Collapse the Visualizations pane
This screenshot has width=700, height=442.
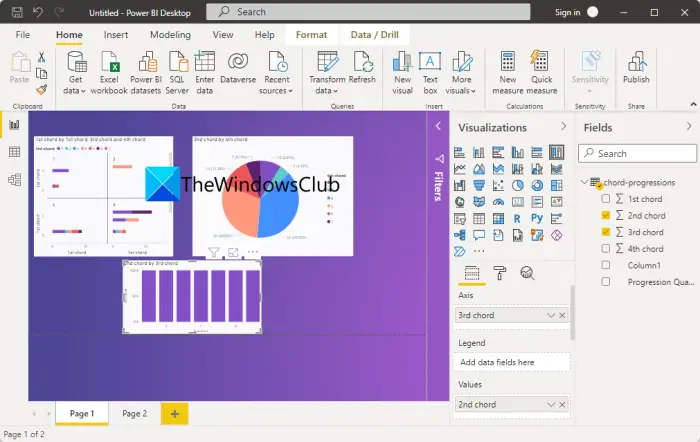[x=563, y=127]
